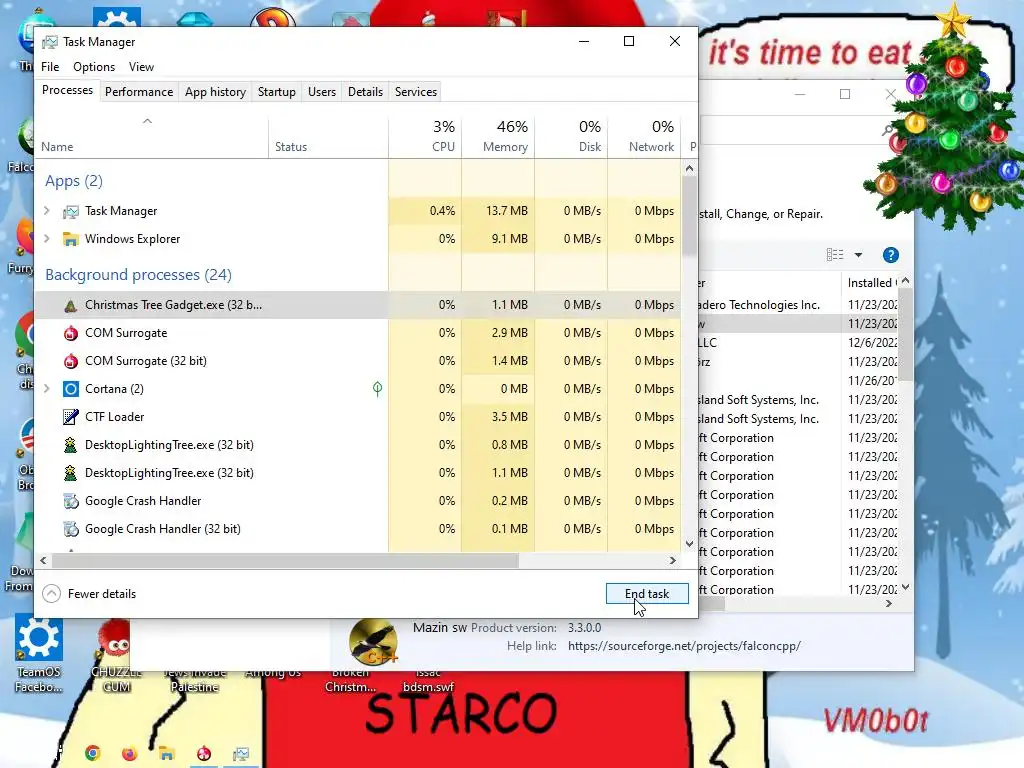This screenshot has height=768, width=1024.
Task: Click the vertical scrollbar thumb in process list
Action: pos(690,216)
